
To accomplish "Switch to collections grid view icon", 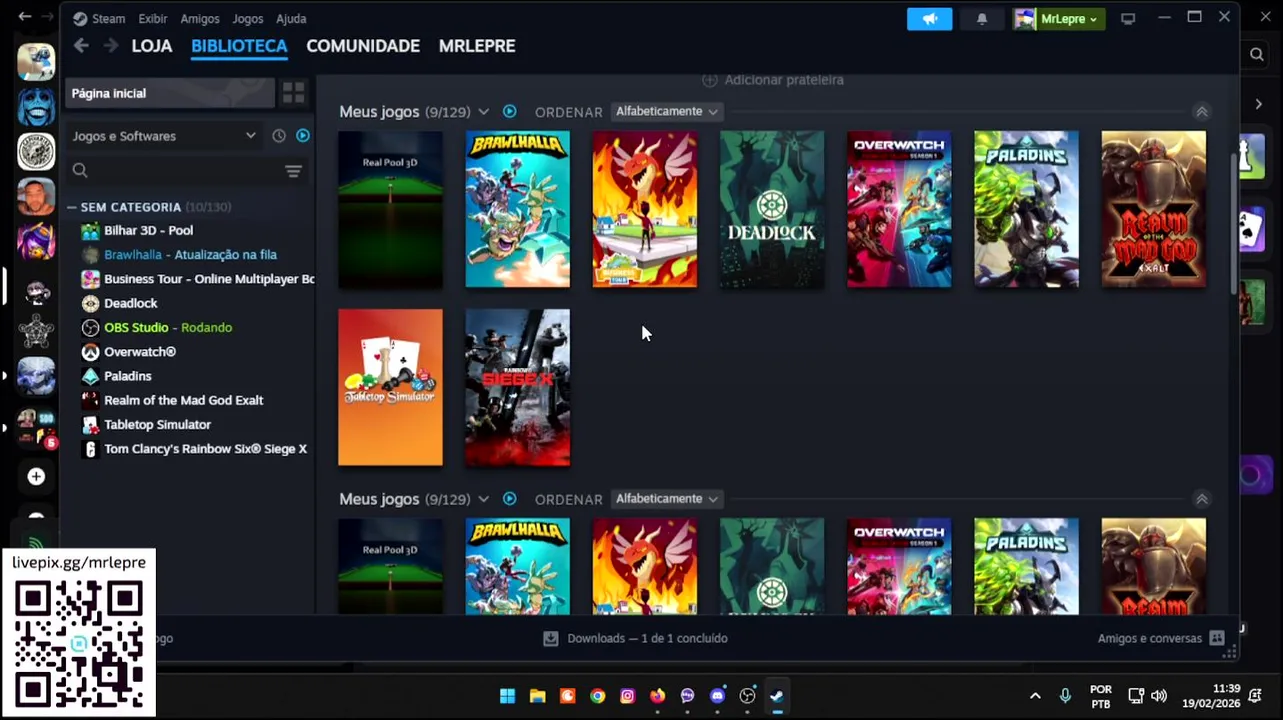I will [293, 93].
